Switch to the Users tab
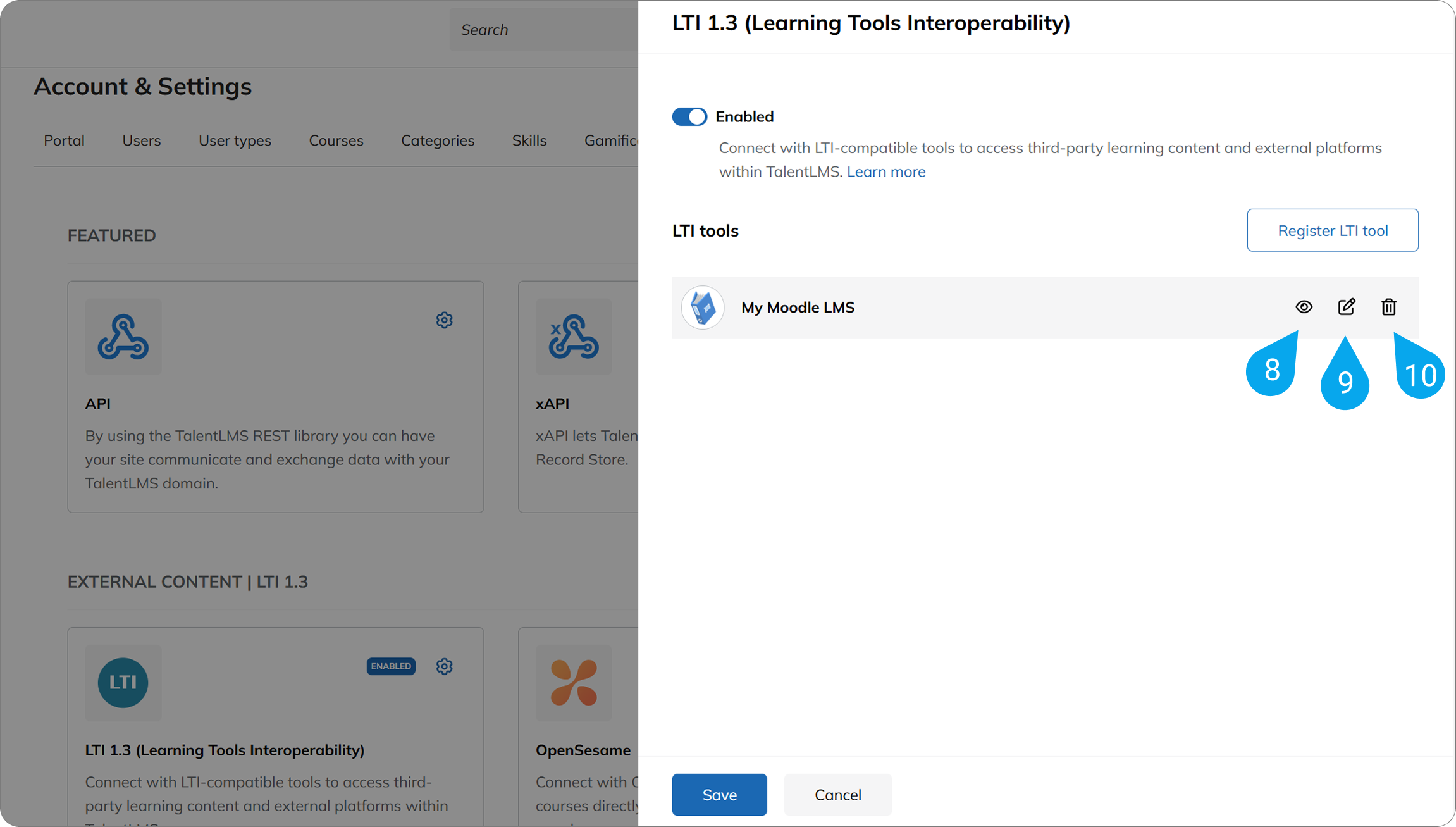Viewport: 1456px width, 827px height. [x=141, y=140]
